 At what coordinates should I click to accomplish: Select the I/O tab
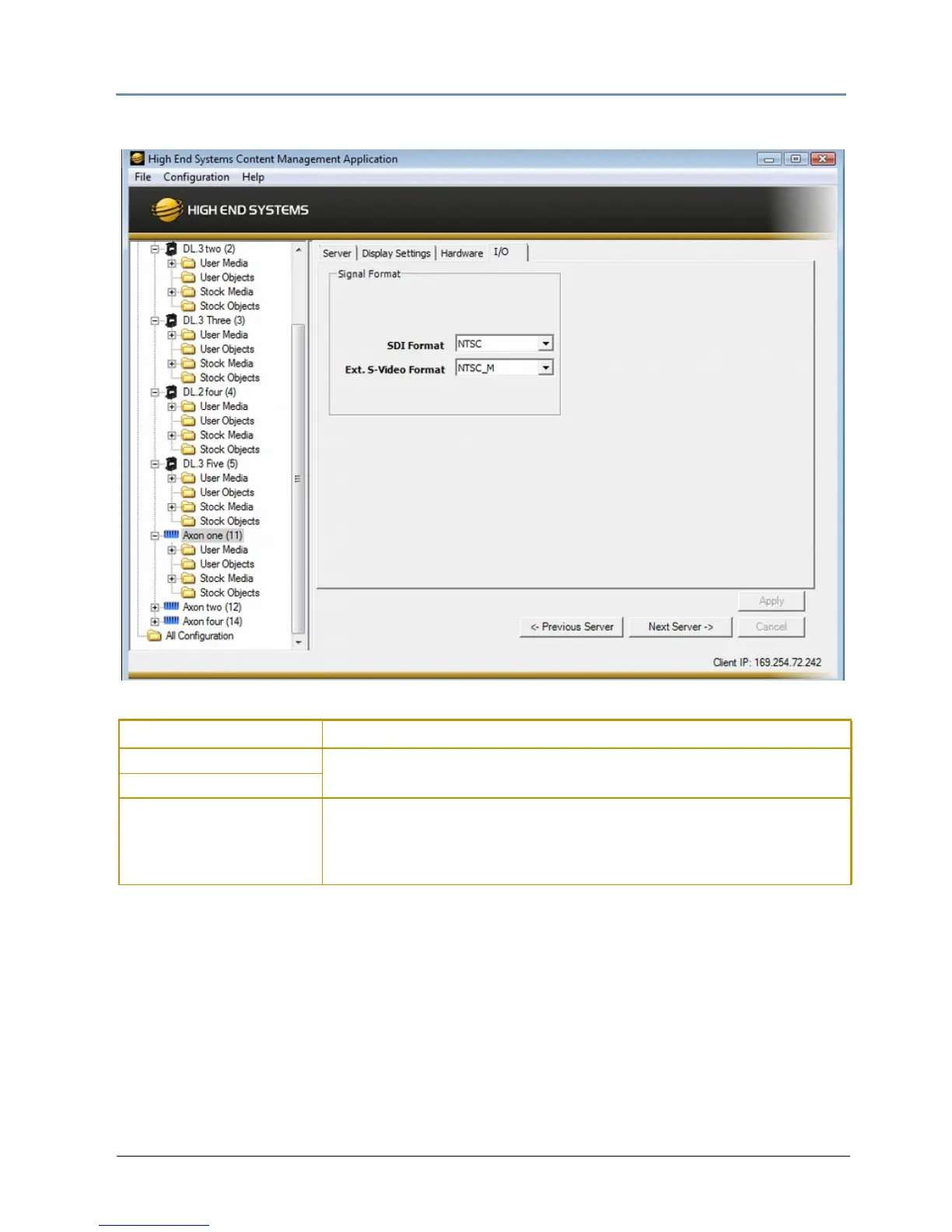coord(502,252)
